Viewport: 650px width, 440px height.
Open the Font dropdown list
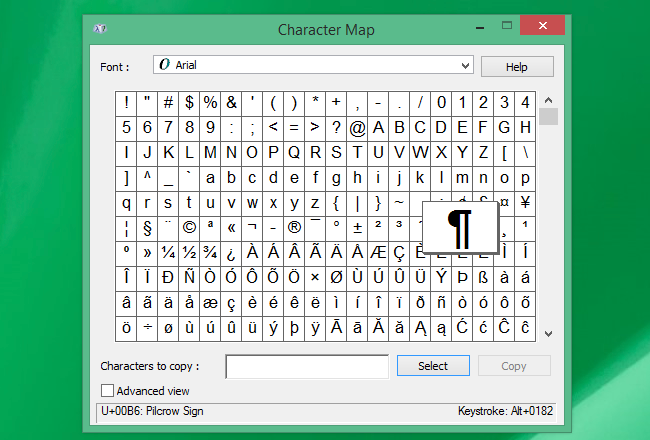[x=464, y=65]
